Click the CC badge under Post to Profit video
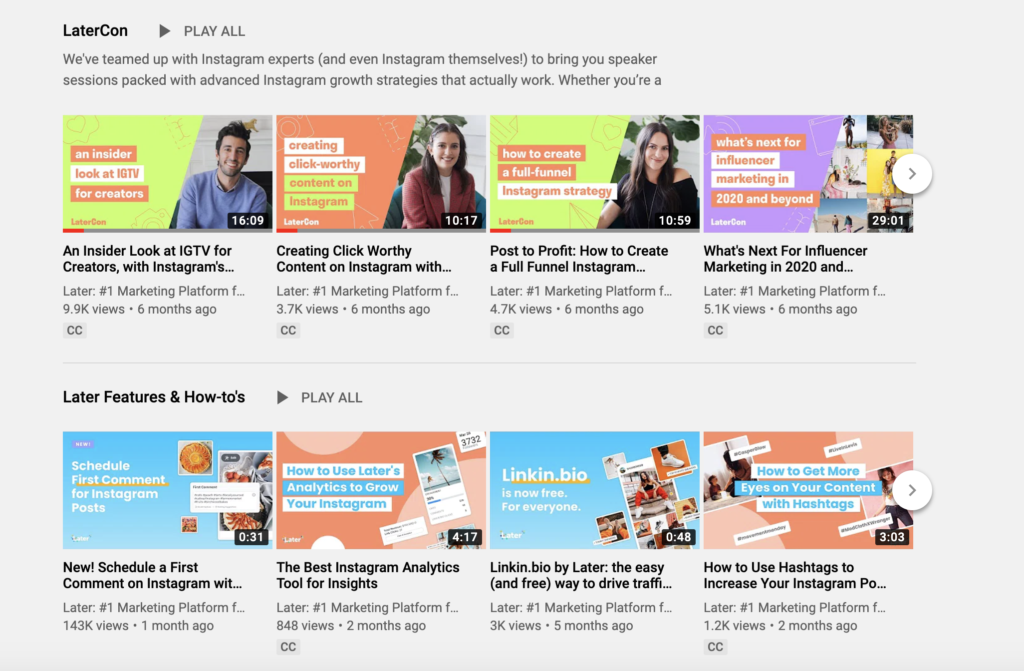1024x671 pixels. [x=502, y=331]
